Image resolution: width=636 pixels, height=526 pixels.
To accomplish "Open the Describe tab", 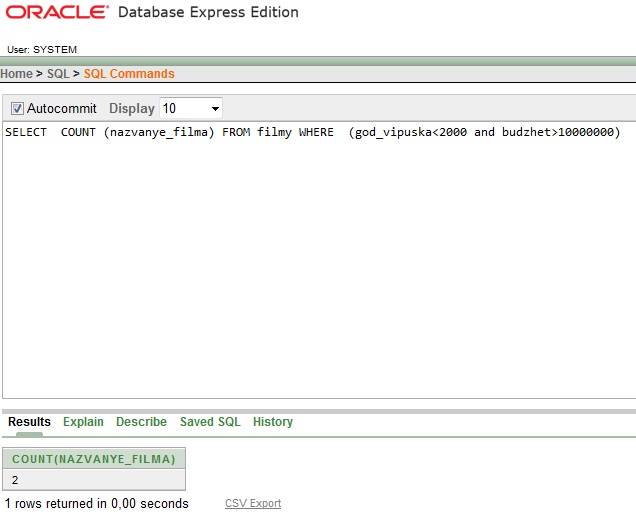I will click(x=141, y=422).
